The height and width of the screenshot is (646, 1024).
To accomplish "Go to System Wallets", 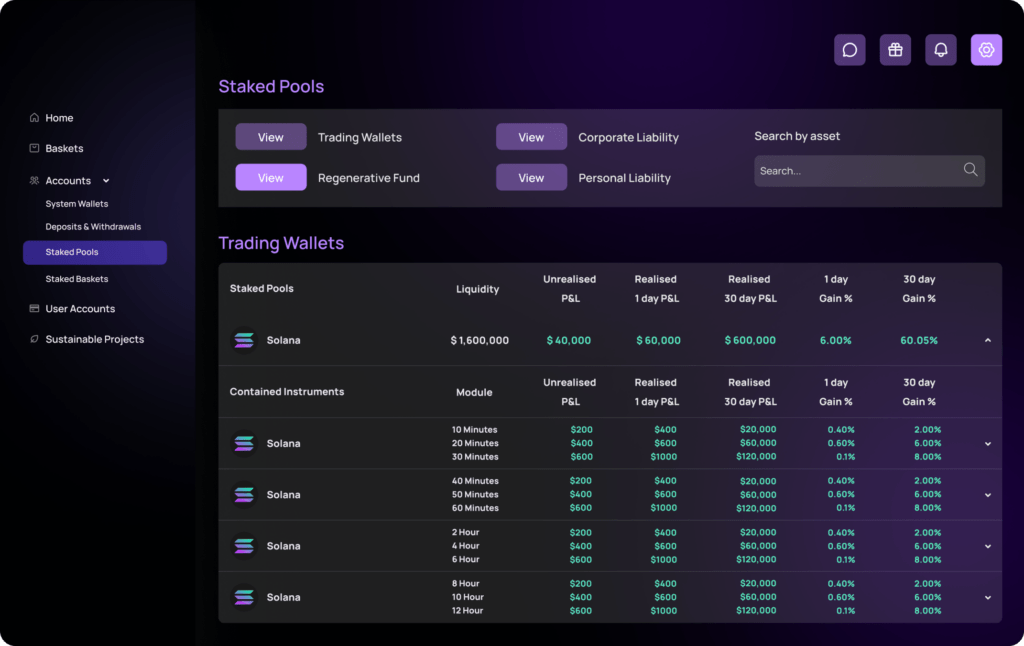I will pyautogui.click(x=76, y=204).
